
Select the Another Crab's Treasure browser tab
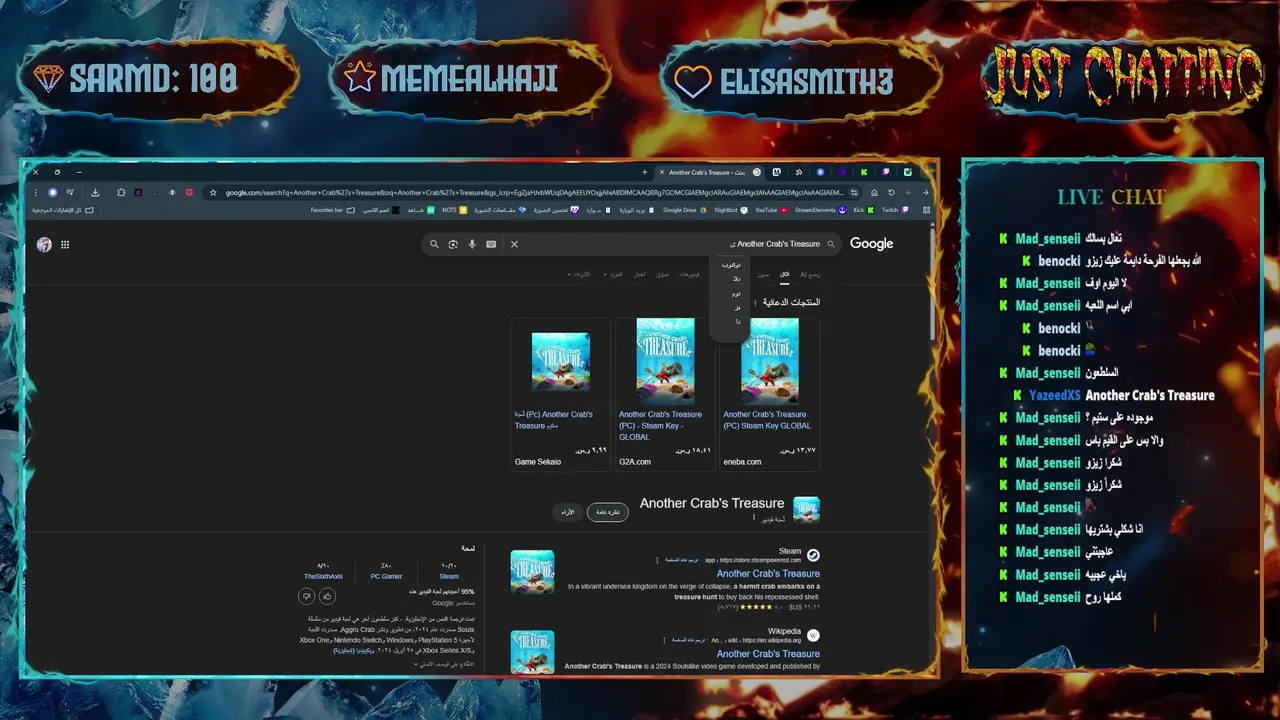point(711,172)
